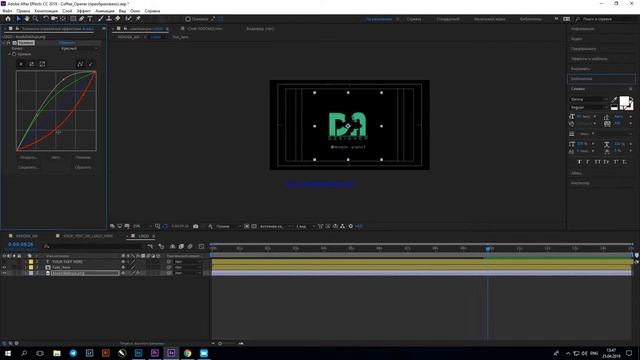Screen dimensions: 640x360
Task: Click the motion blur enable icon in timeline
Action: (190, 246)
